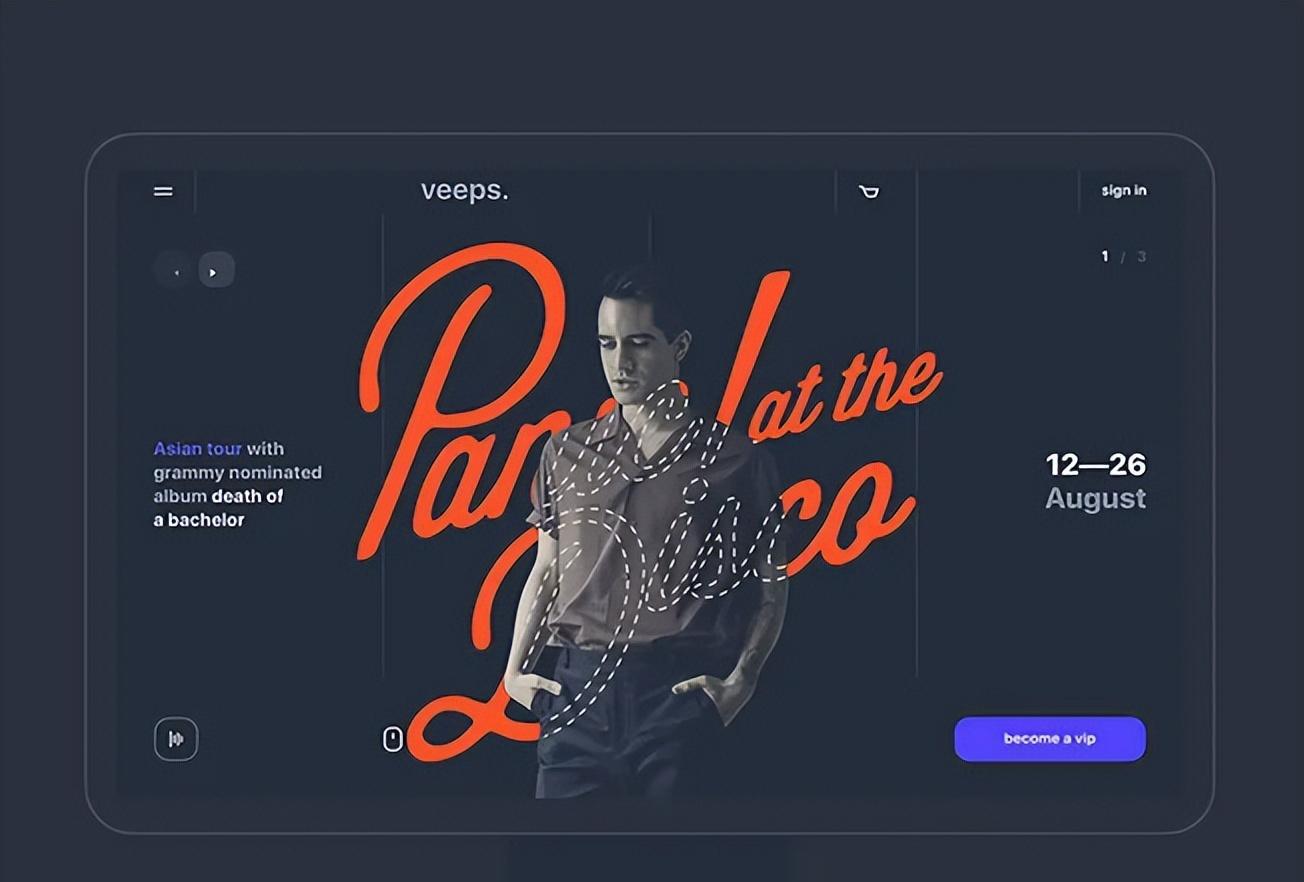Go to previous slide with left arrow
Screen dimensions: 1304x882
click(176, 271)
